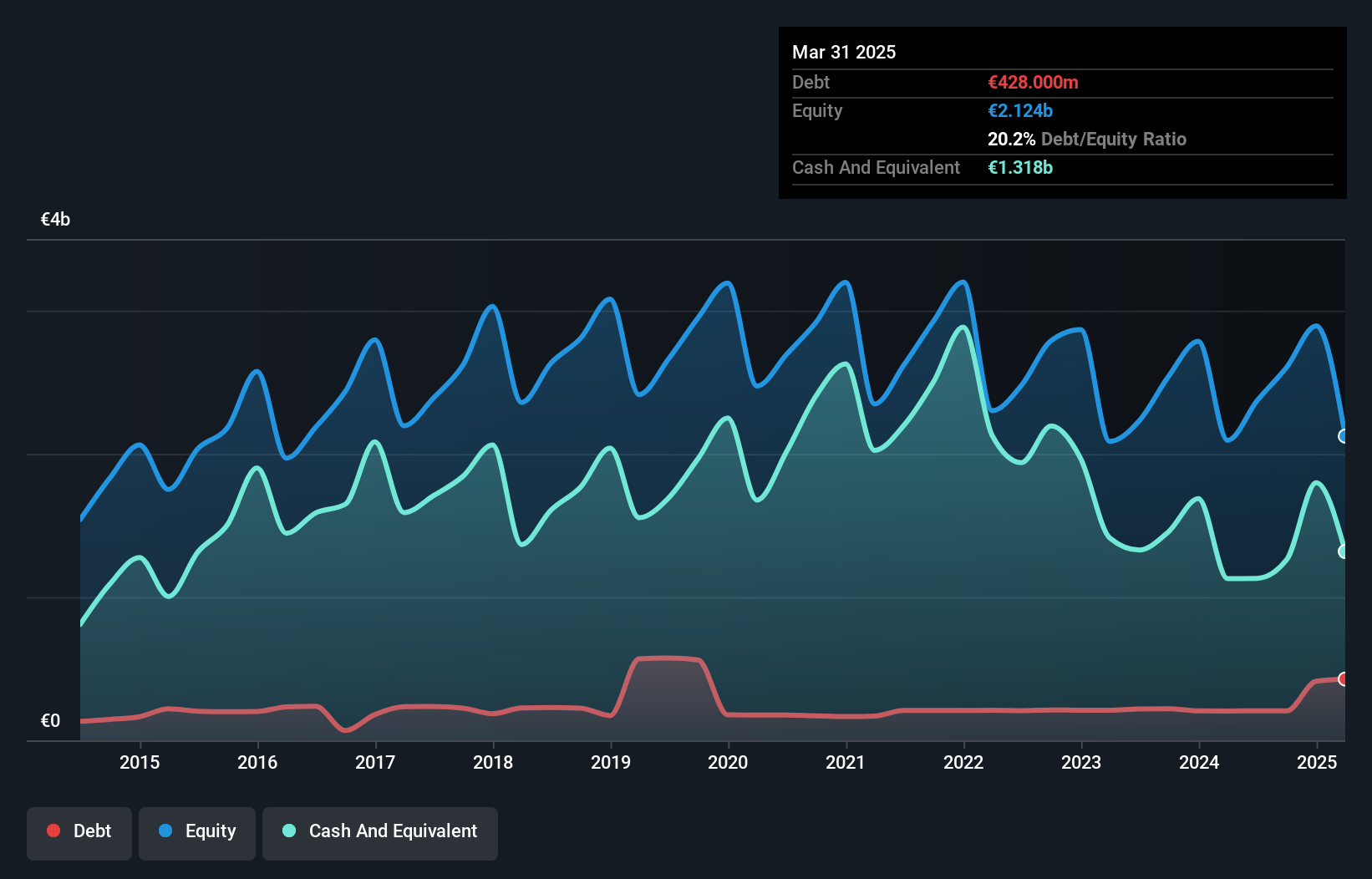Open details for the 20.2% Debt/Equity Ratio

point(1087,140)
